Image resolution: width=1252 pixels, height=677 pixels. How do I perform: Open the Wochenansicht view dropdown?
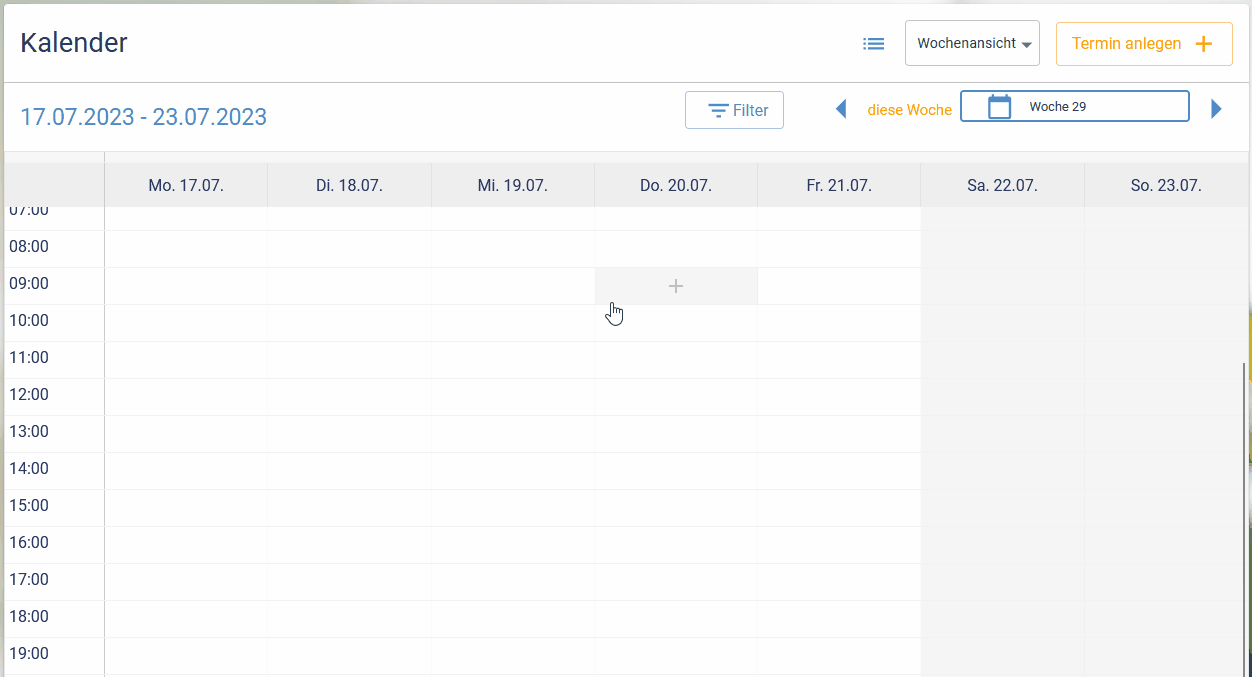point(971,44)
